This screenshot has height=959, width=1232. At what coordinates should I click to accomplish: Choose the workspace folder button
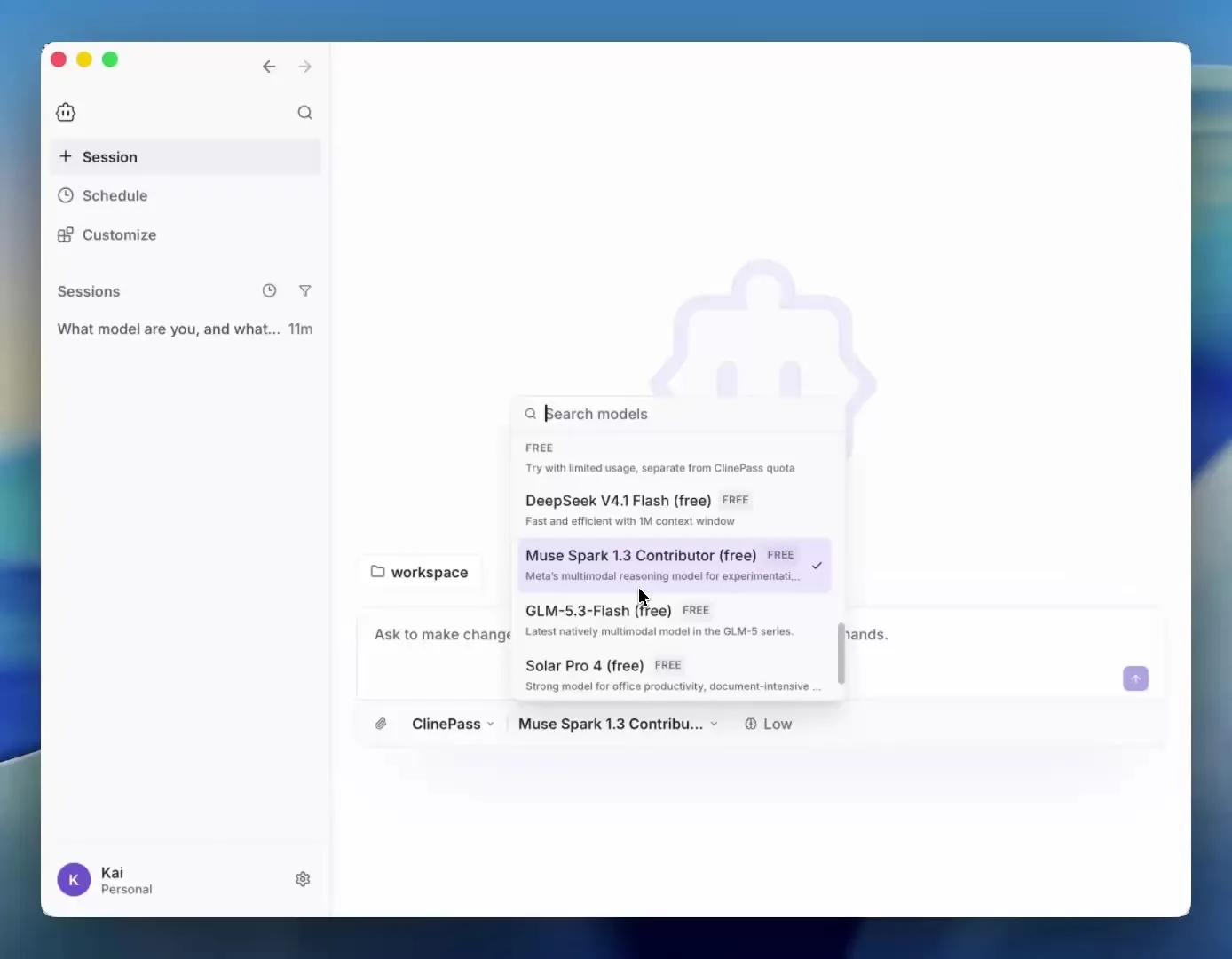[419, 573]
